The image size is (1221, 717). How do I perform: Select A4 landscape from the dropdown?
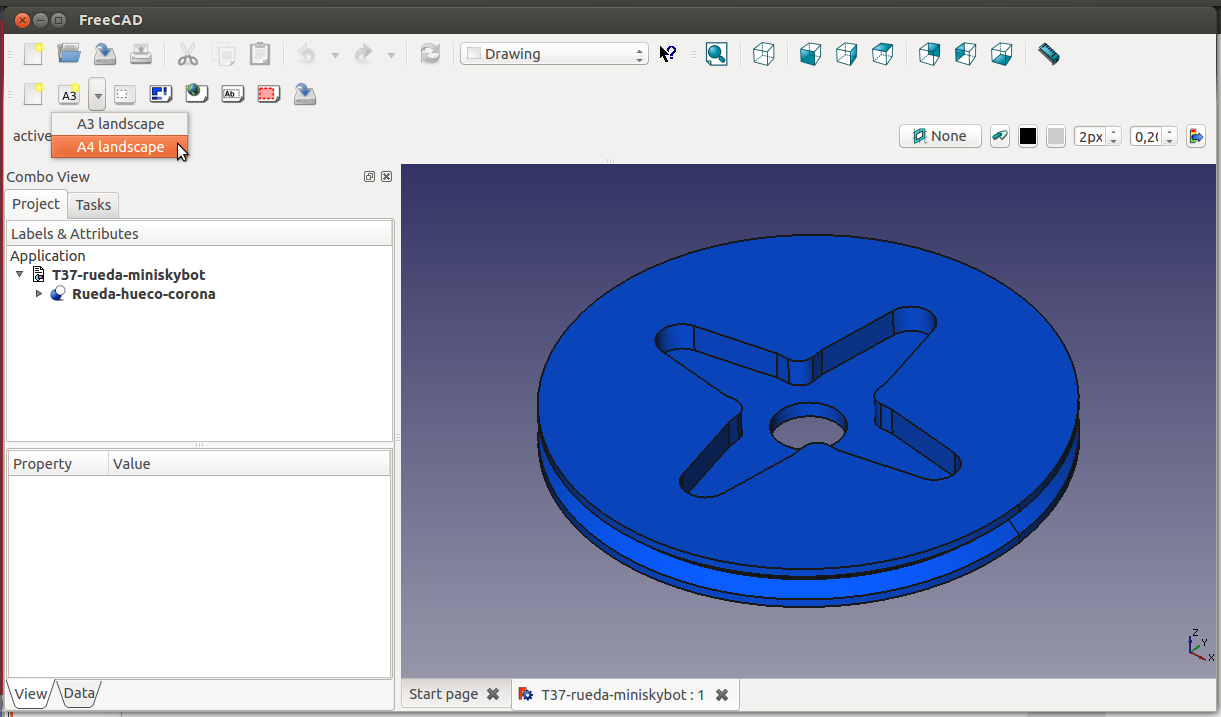click(120, 147)
